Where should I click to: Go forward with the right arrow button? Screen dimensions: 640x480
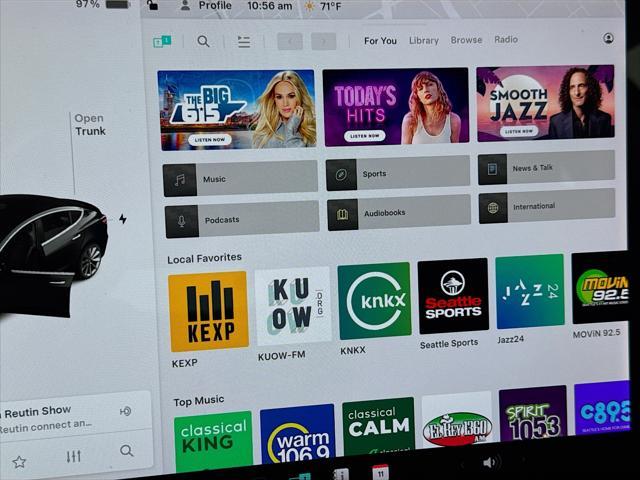click(323, 41)
